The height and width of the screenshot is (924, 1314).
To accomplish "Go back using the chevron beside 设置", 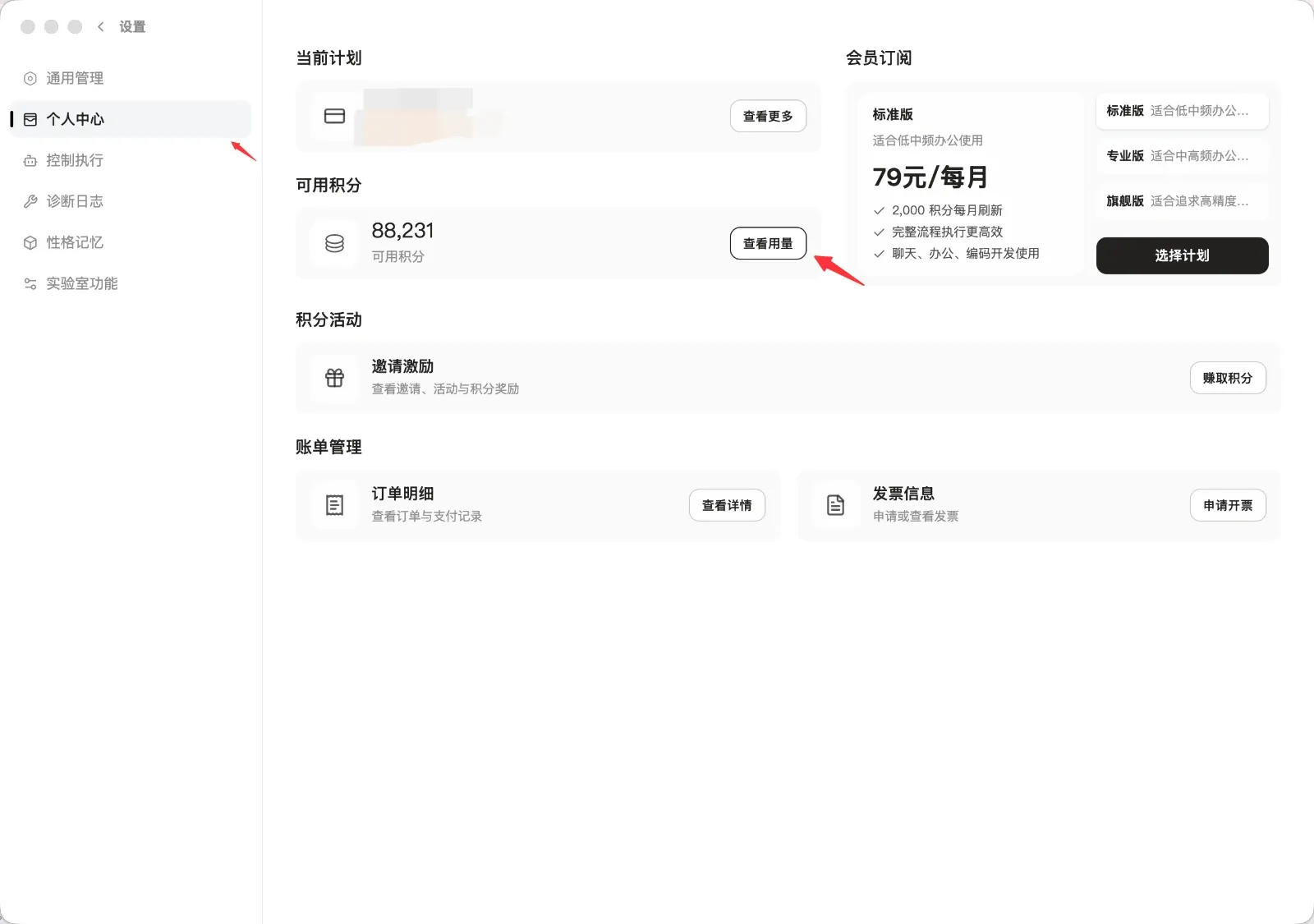I will [101, 27].
